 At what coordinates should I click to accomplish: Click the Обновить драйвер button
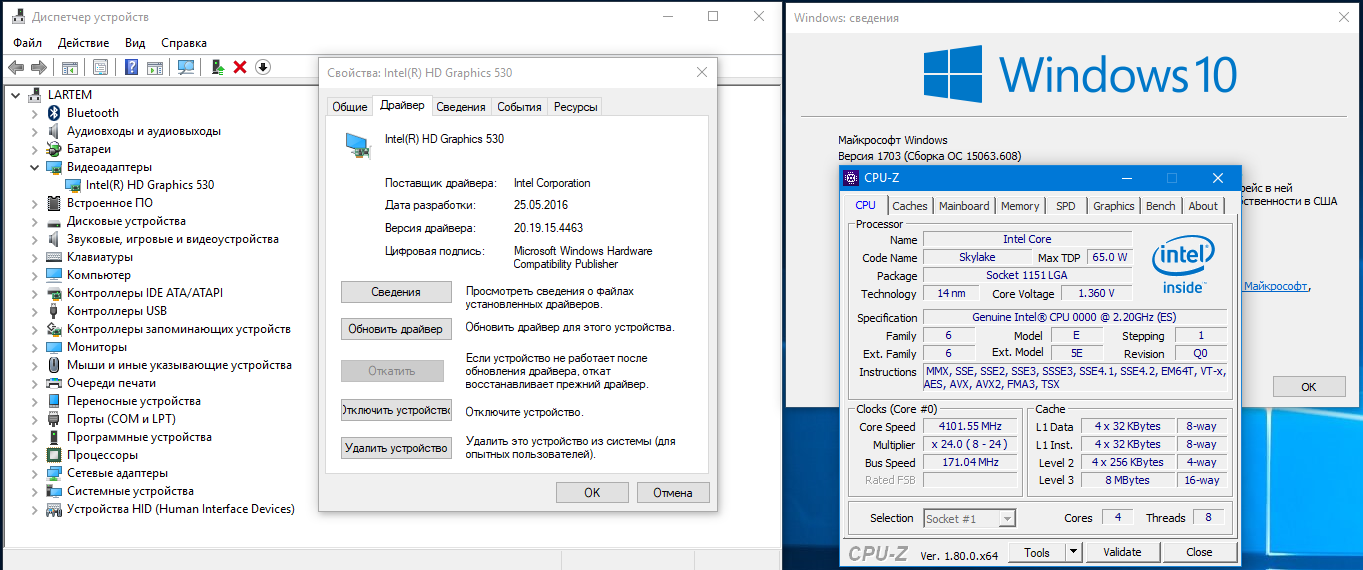pyautogui.click(x=396, y=329)
